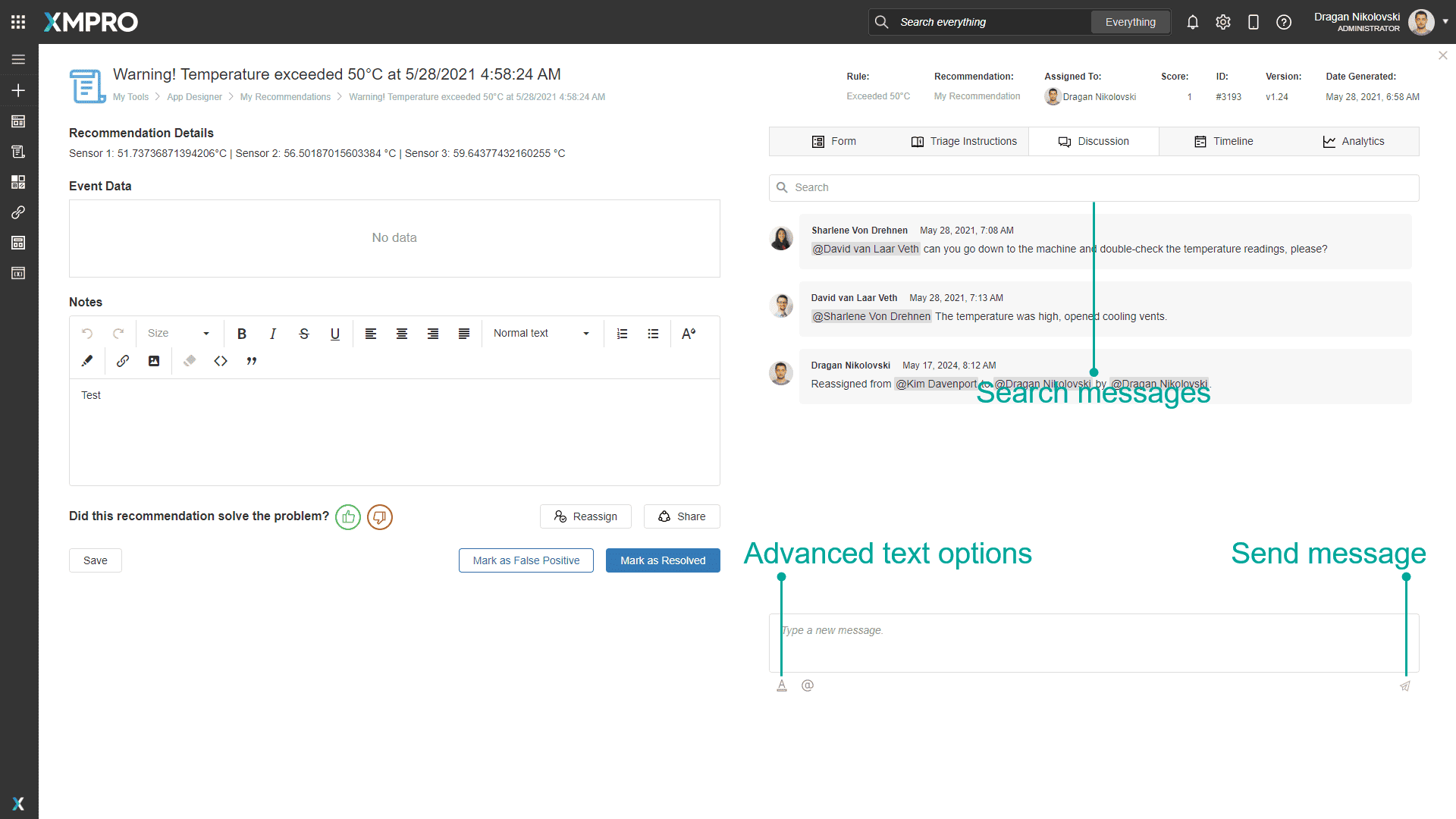
Task: Insert a hyperlink using the link icon
Action: 121,361
